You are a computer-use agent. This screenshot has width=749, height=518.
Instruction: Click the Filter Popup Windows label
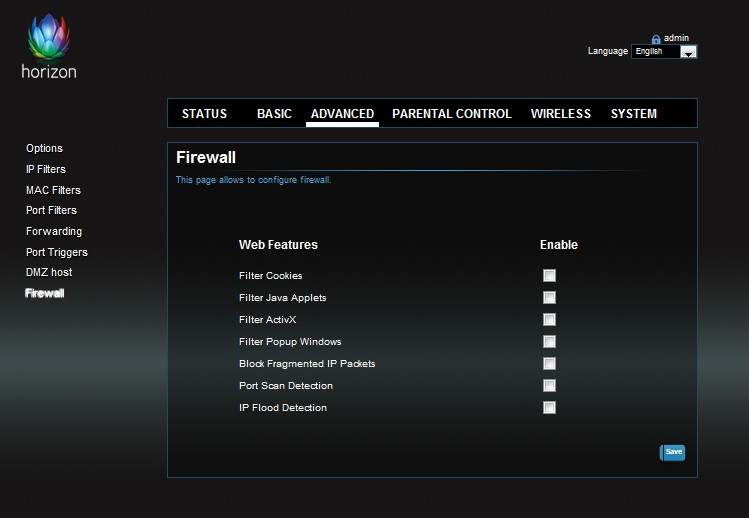[290, 342]
